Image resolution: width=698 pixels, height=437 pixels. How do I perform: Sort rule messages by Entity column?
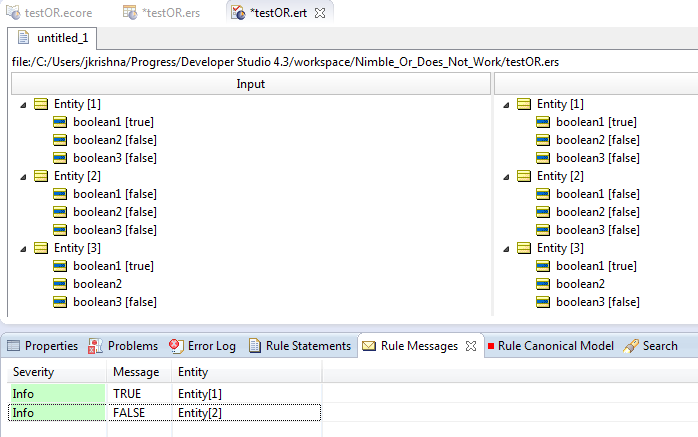coord(247,372)
